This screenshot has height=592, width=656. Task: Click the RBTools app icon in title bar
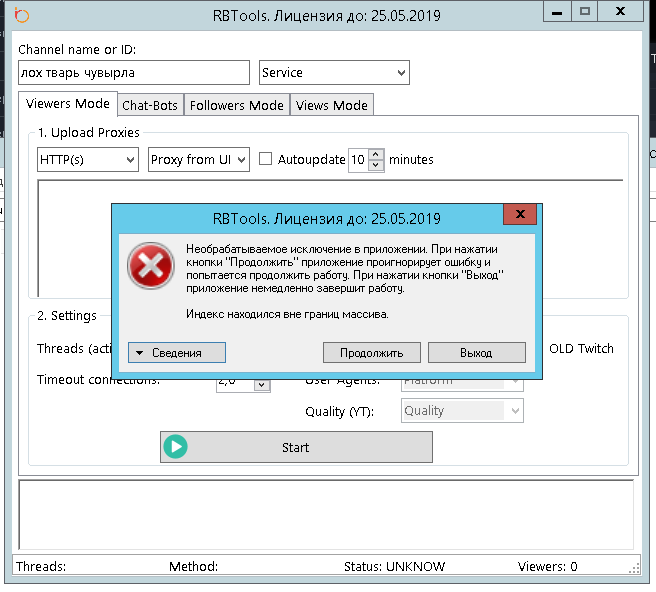(x=22, y=15)
